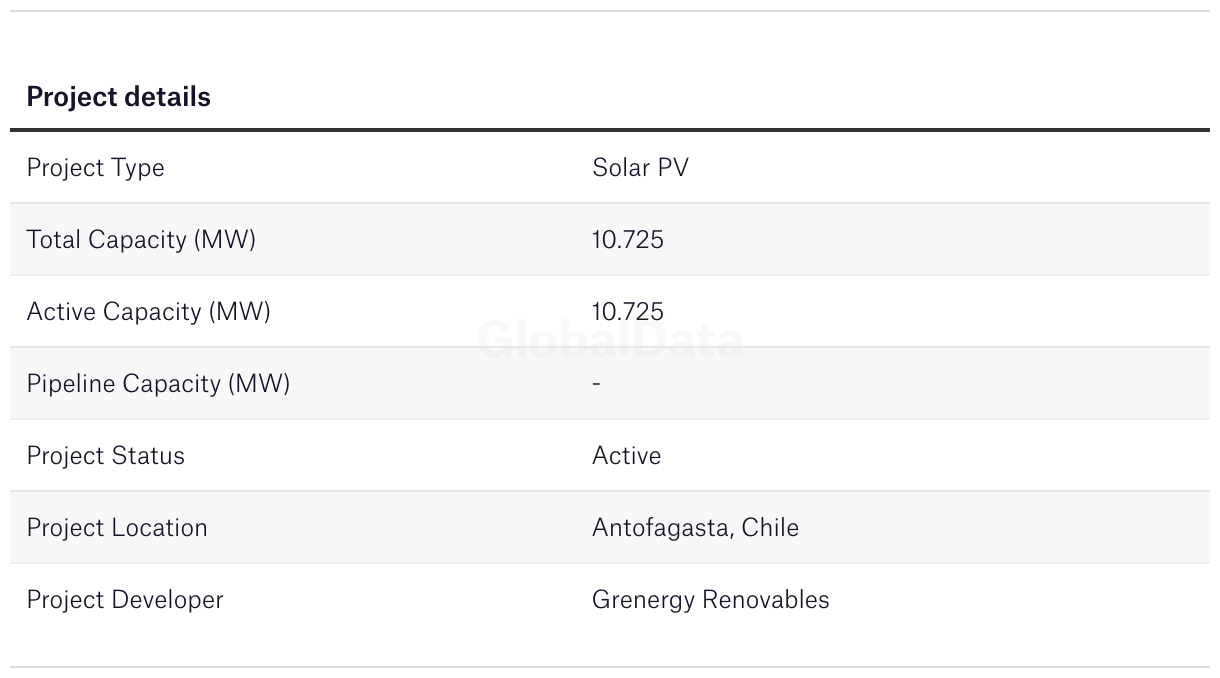The height and width of the screenshot is (678, 1220).
Task: Click the GlobalData watermark
Action: click(x=610, y=341)
